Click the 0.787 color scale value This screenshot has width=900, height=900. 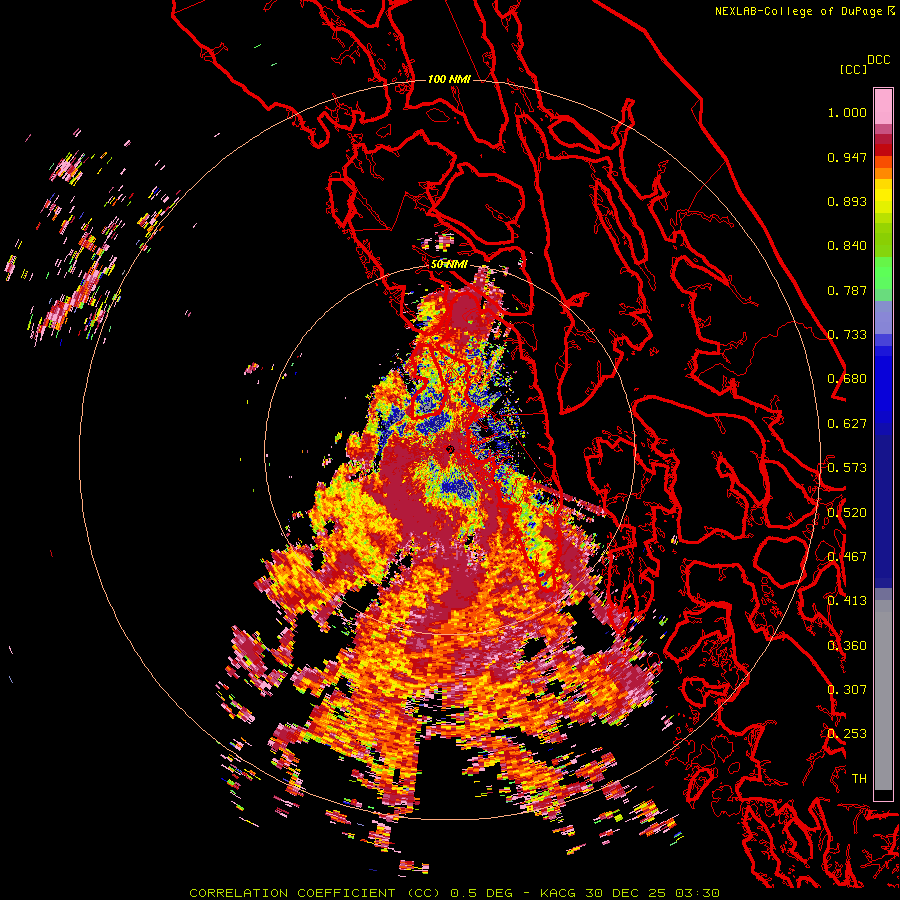pos(847,290)
